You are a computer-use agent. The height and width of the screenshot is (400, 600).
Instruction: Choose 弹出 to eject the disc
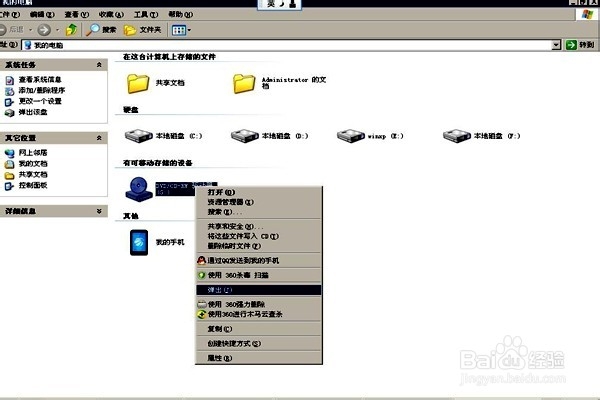click(259, 290)
